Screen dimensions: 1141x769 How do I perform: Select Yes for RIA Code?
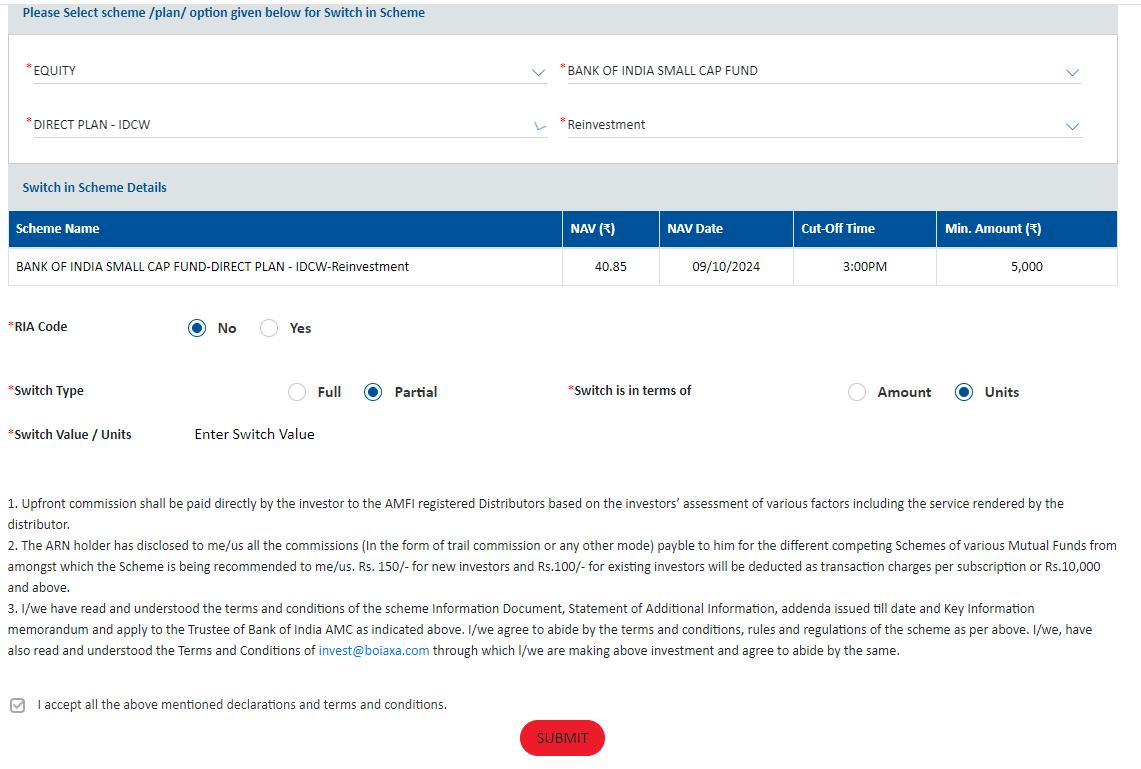pos(269,328)
